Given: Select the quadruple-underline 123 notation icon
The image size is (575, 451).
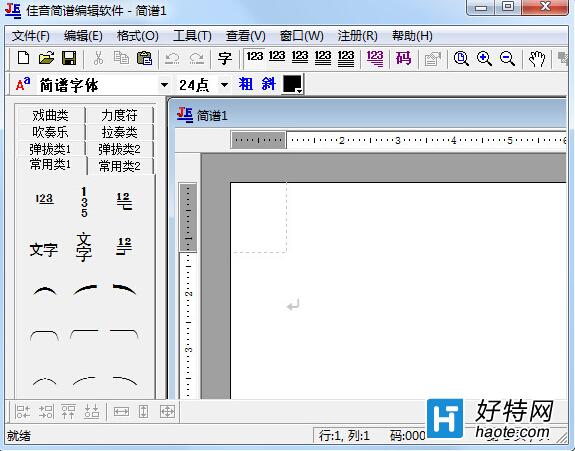Looking at the screenshot, I should pyautogui.click(x=346, y=58).
